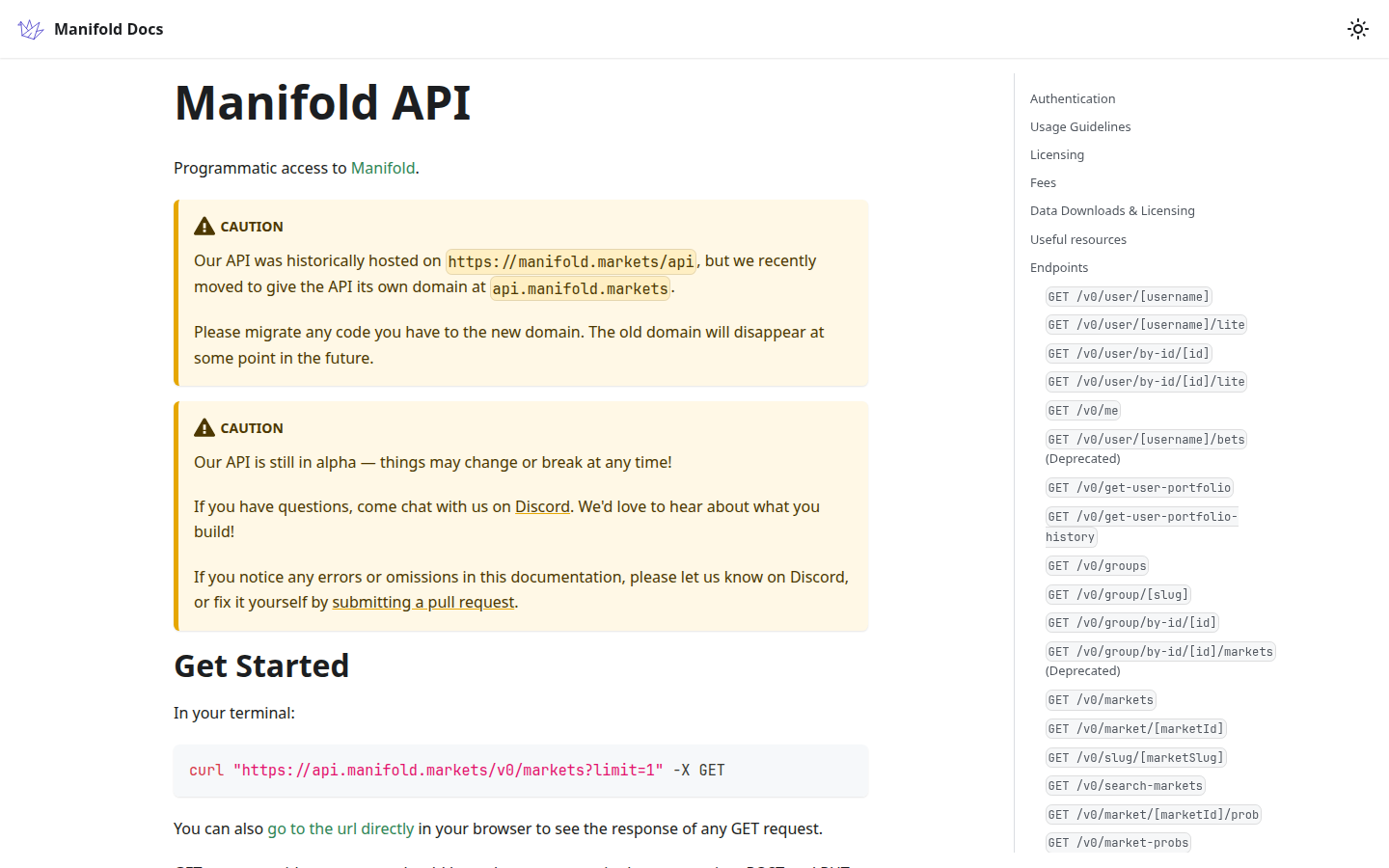Click the Manifold crane logo icon
The height and width of the screenshot is (868, 1389).
tap(31, 29)
